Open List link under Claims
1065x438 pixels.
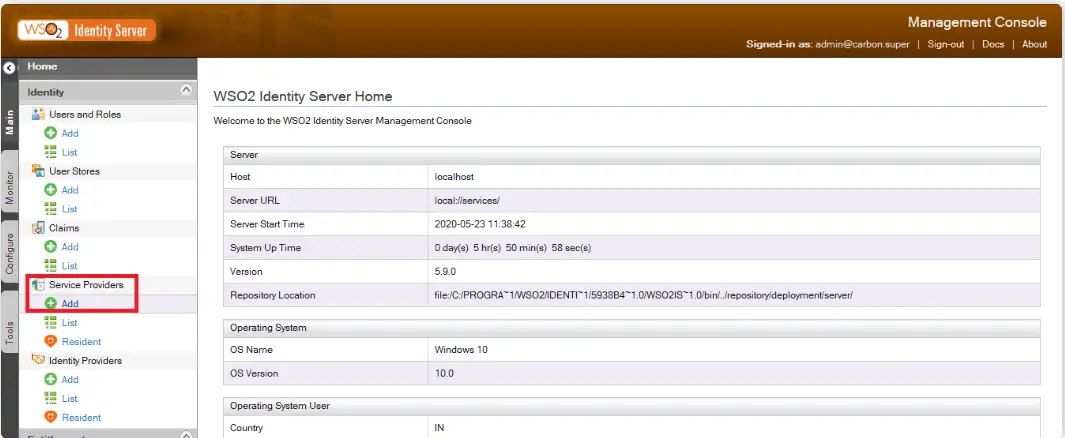click(x=69, y=266)
